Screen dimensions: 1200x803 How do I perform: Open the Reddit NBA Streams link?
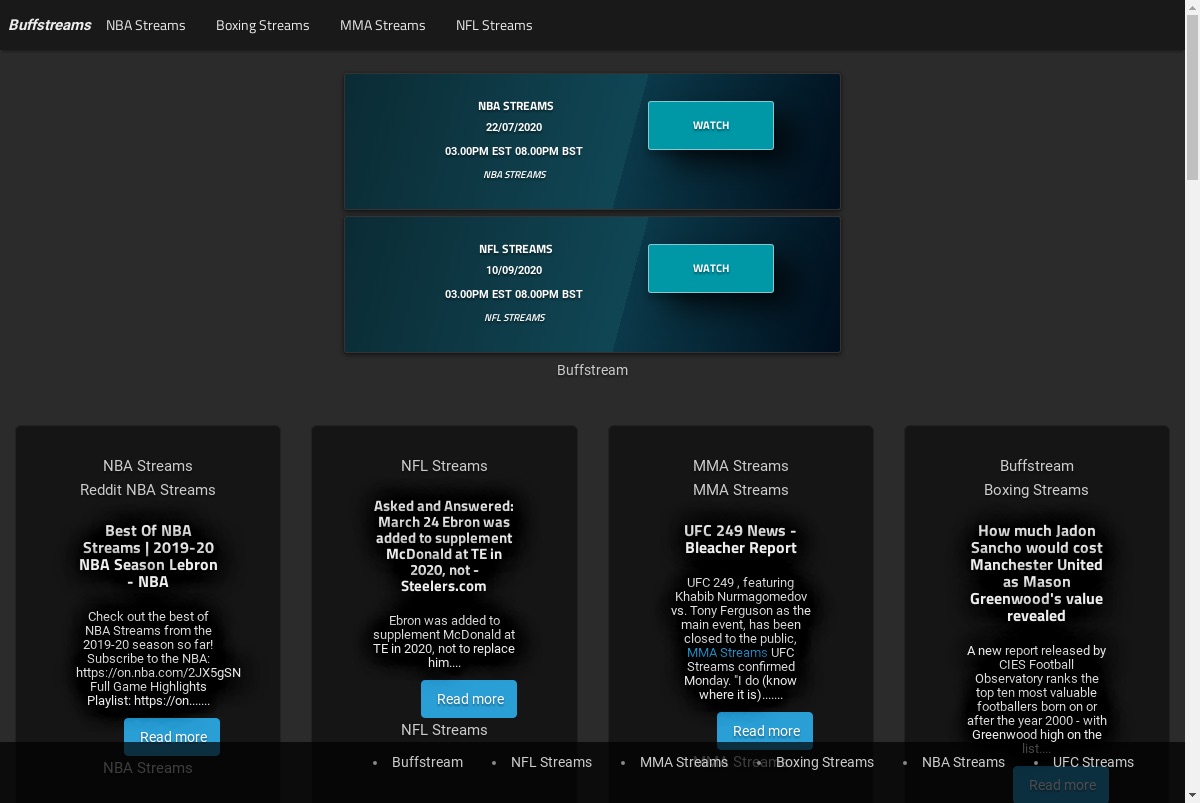click(148, 490)
